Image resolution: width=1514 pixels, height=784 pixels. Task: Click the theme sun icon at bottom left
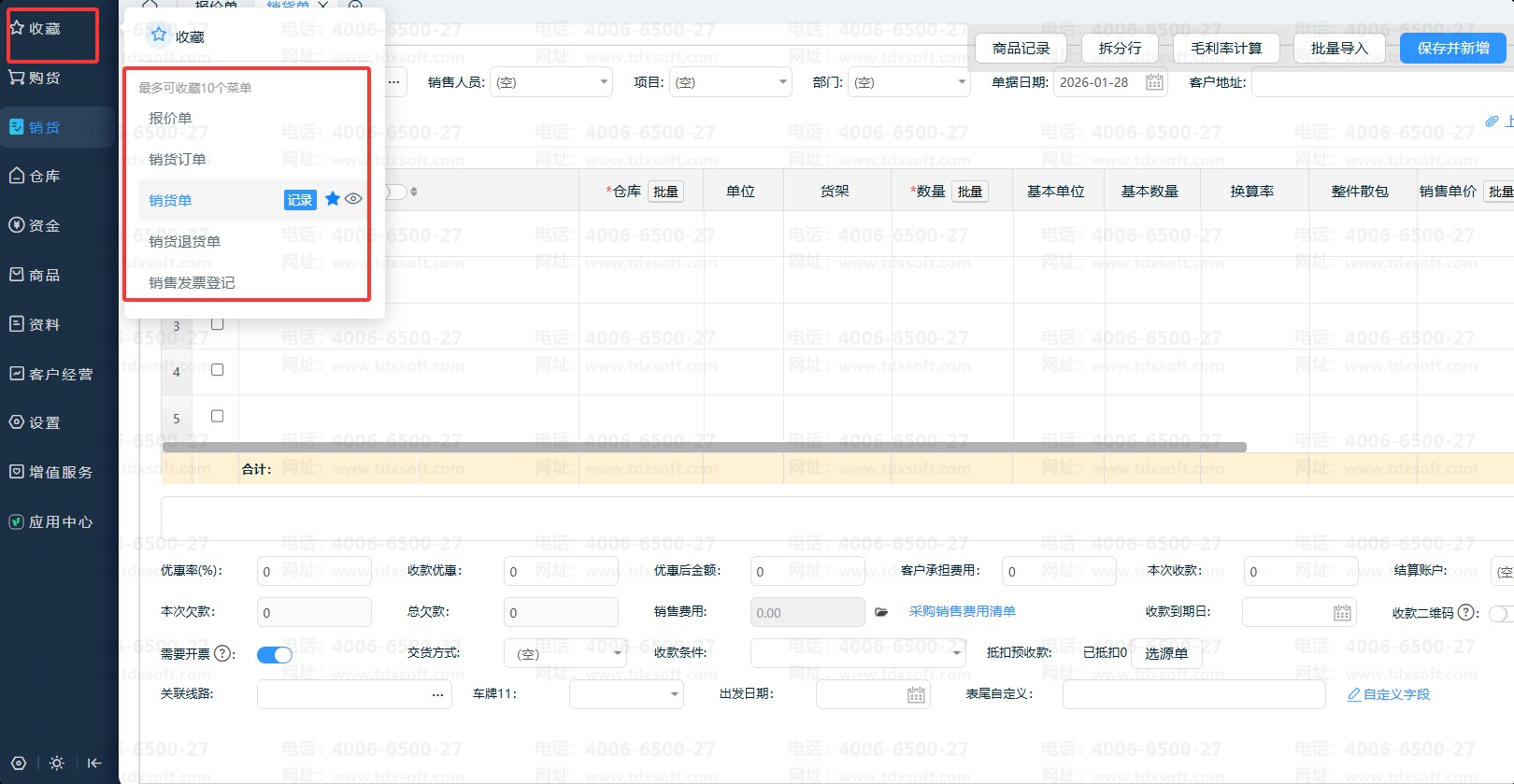pyautogui.click(x=57, y=763)
